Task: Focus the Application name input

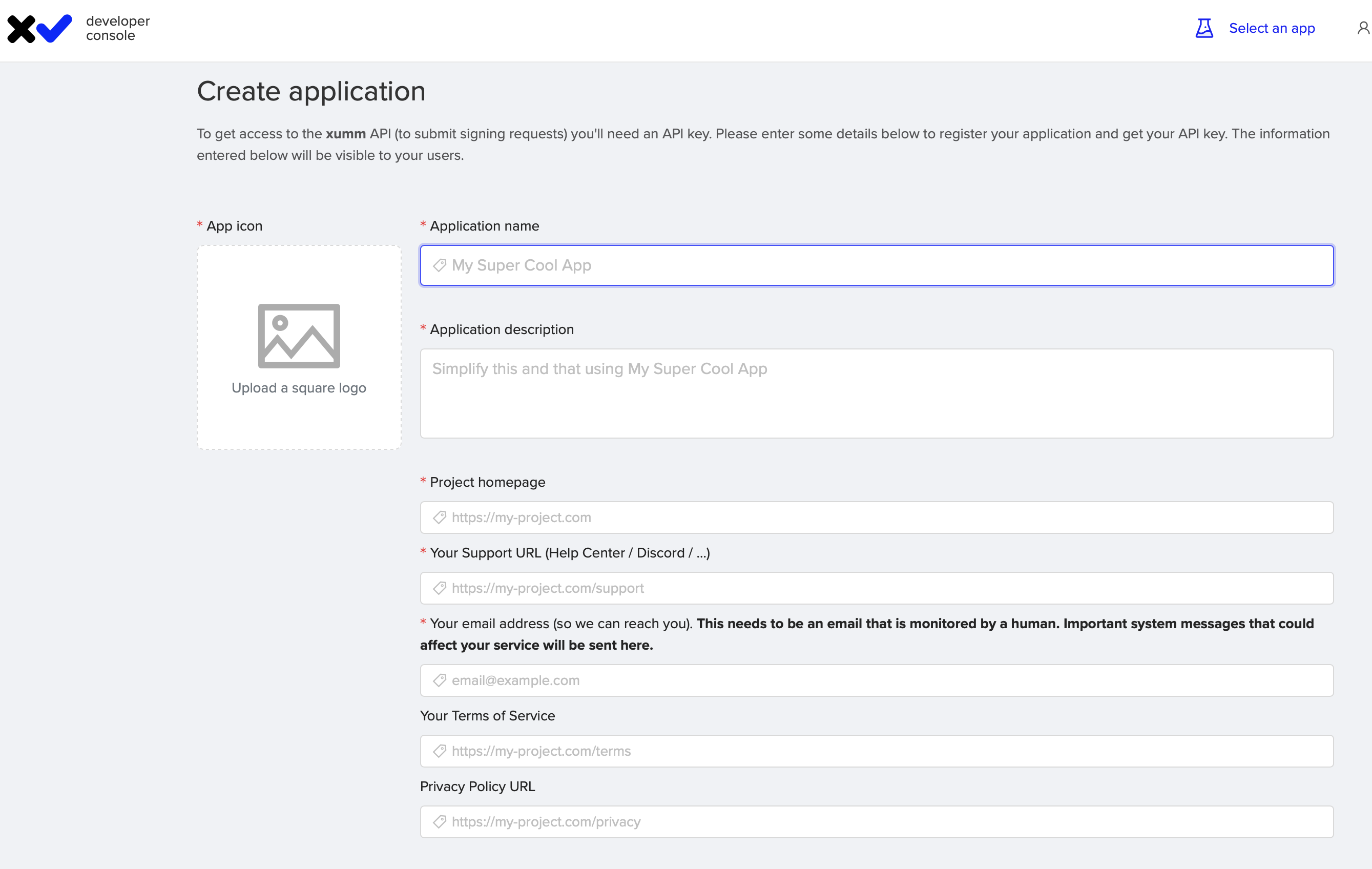Action: click(876, 265)
